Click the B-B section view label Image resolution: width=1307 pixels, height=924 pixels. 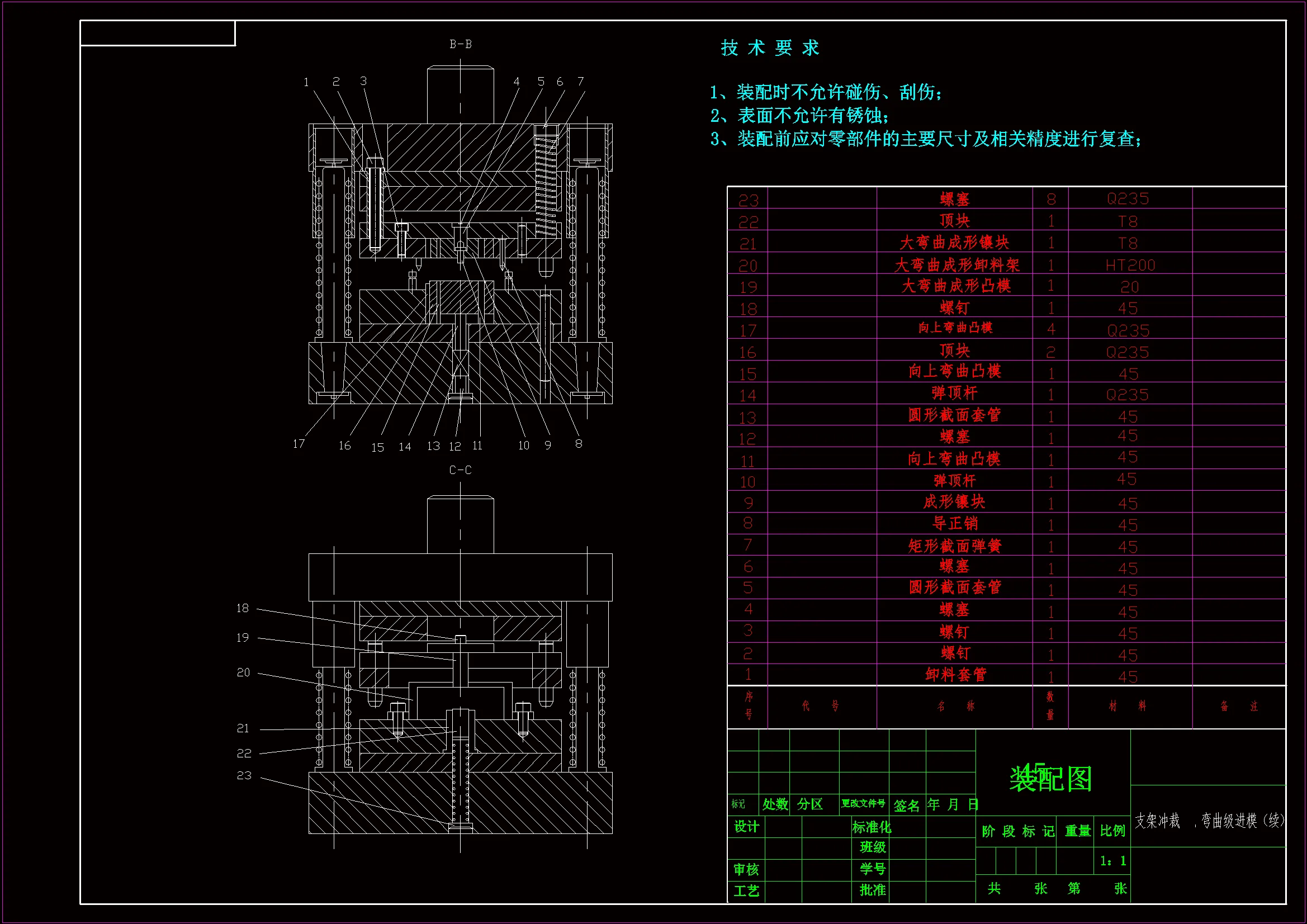[461, 44]
